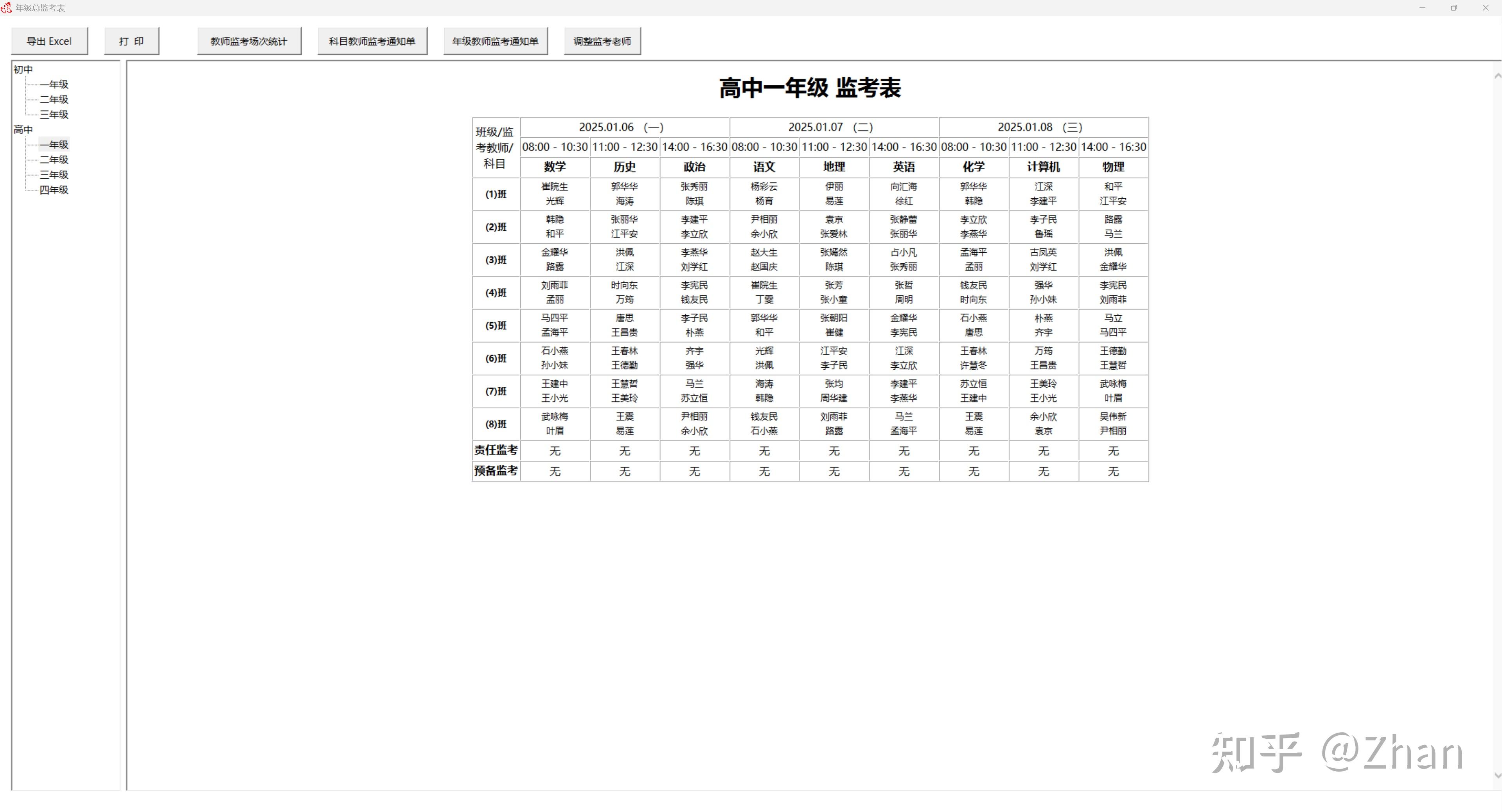Select 初中 一年级 tree item

pyautogui.click(x=54, y=84)
